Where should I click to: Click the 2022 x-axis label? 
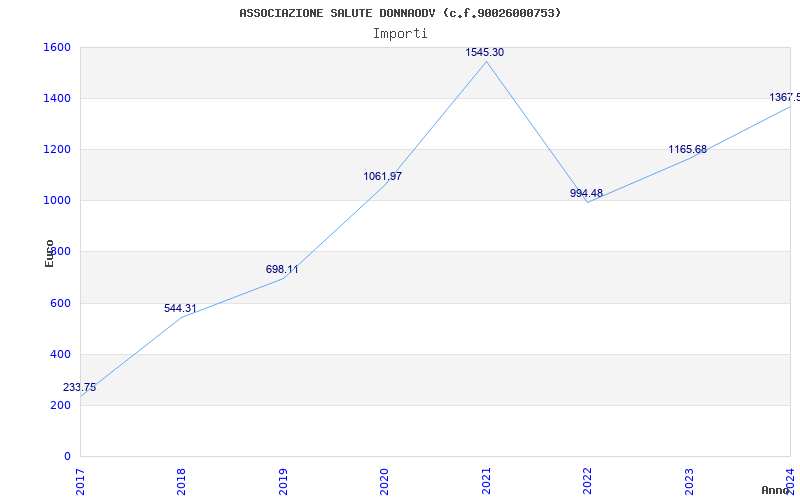[587, 481]
